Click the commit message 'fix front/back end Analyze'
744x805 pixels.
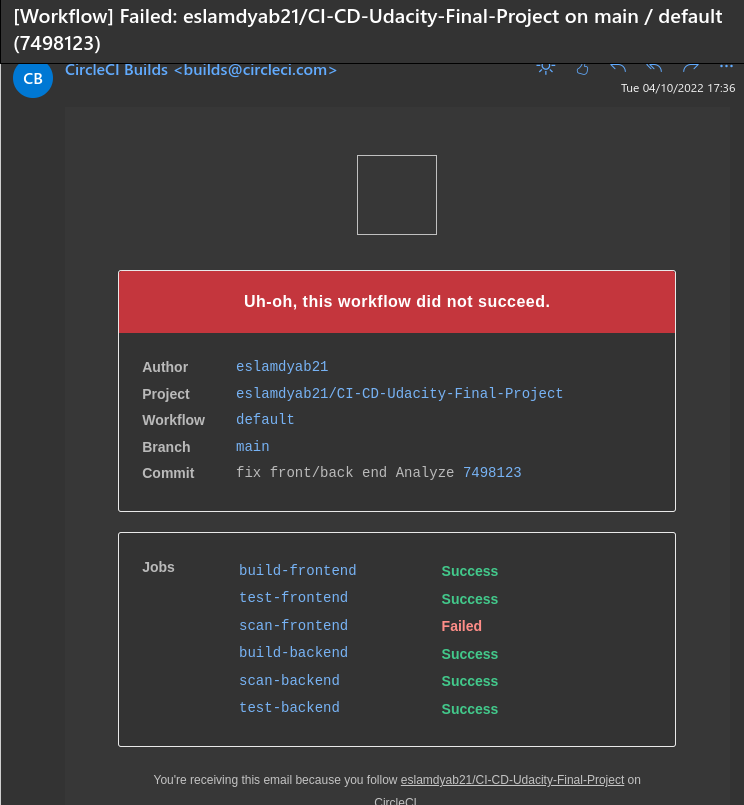click(x=345, y=472)
